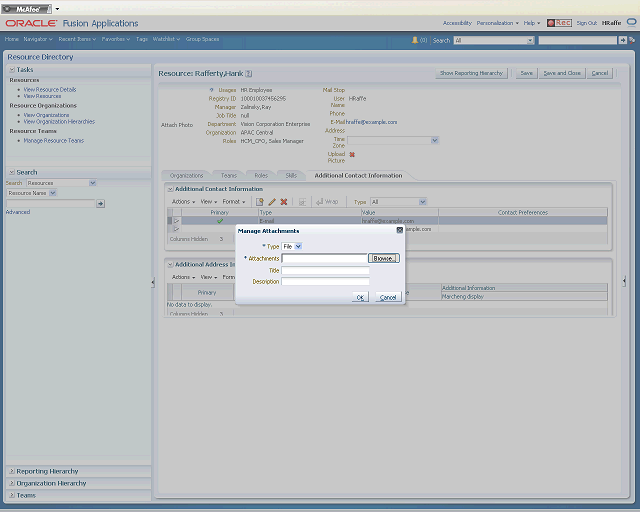Click the Wrap toolbar button
The image size is (640, 512).
[327, 202]
